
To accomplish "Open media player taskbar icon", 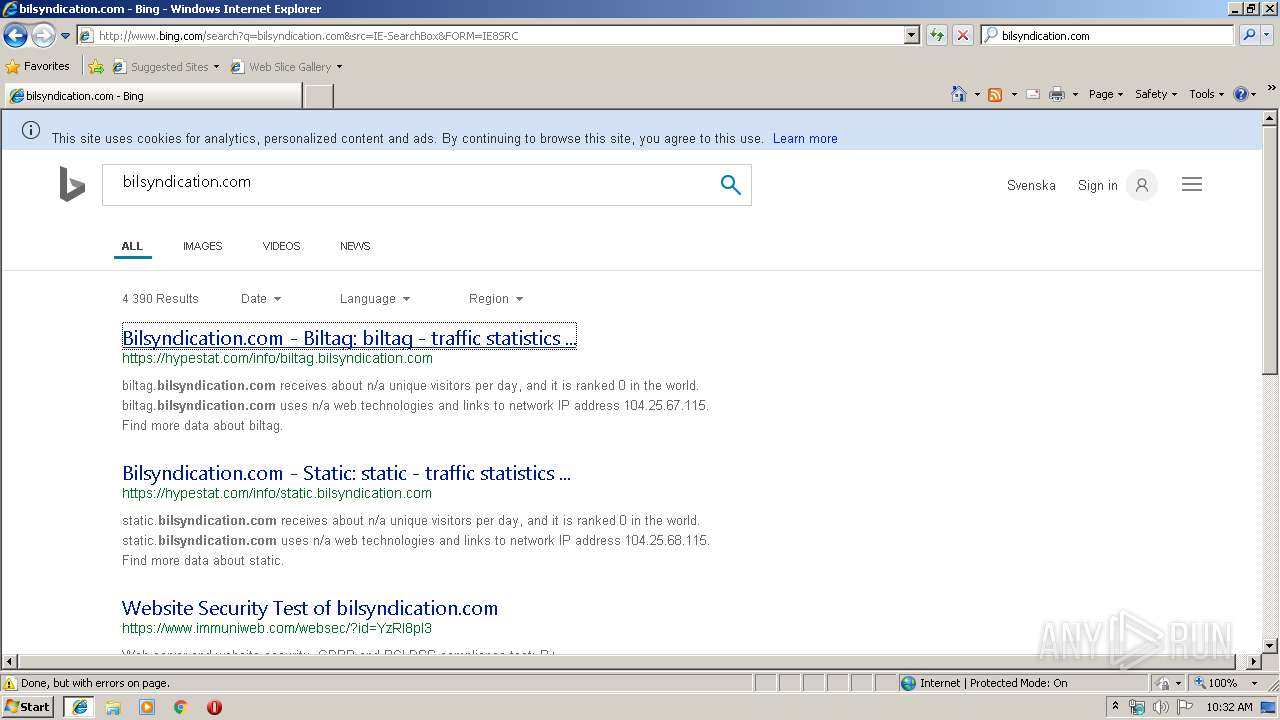I will (147, 707).
